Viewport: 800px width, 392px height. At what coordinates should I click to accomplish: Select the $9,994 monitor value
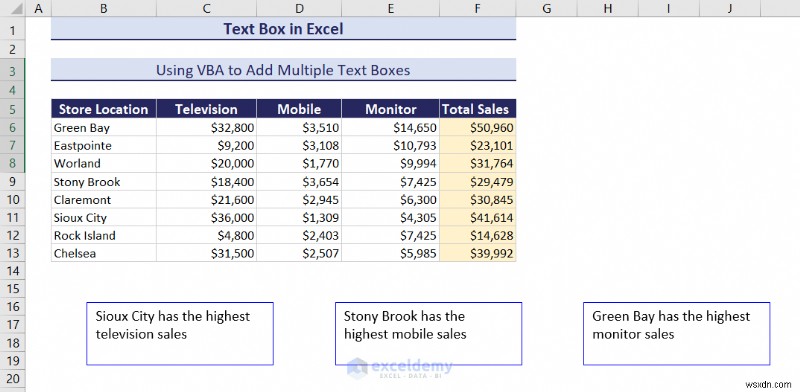(x=390, y=163)
